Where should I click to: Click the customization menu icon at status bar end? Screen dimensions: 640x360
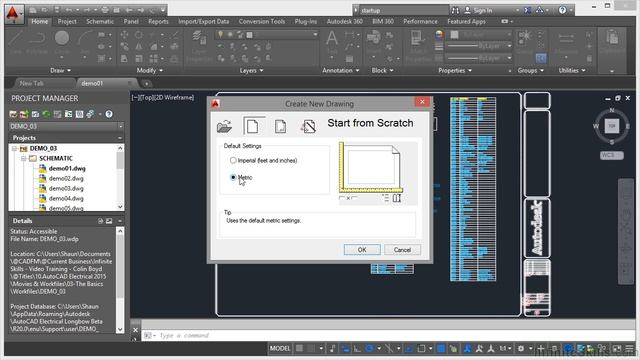[630, 349]
